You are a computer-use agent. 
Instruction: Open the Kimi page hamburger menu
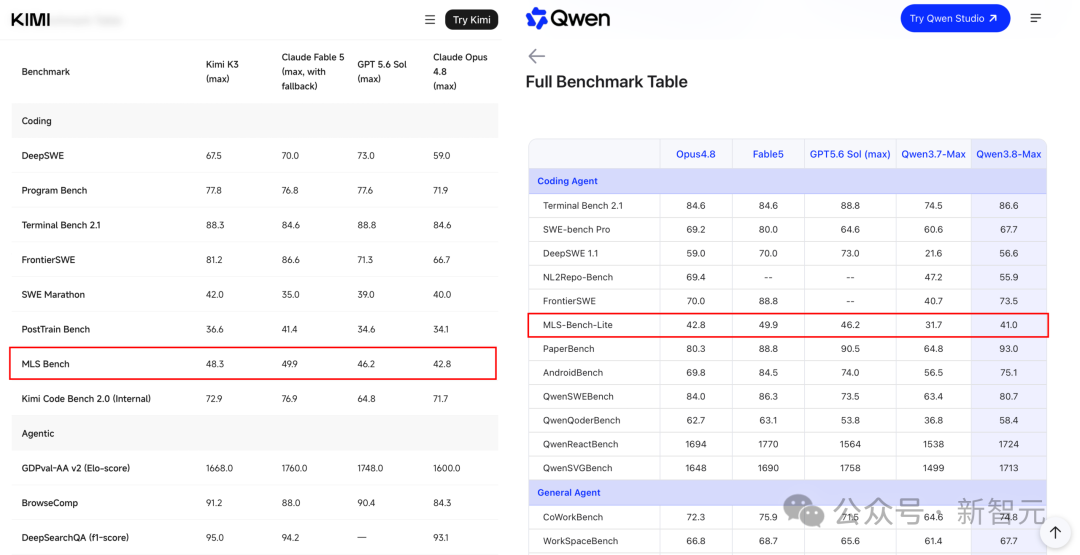pyautogui.click(x=430, y=19)
